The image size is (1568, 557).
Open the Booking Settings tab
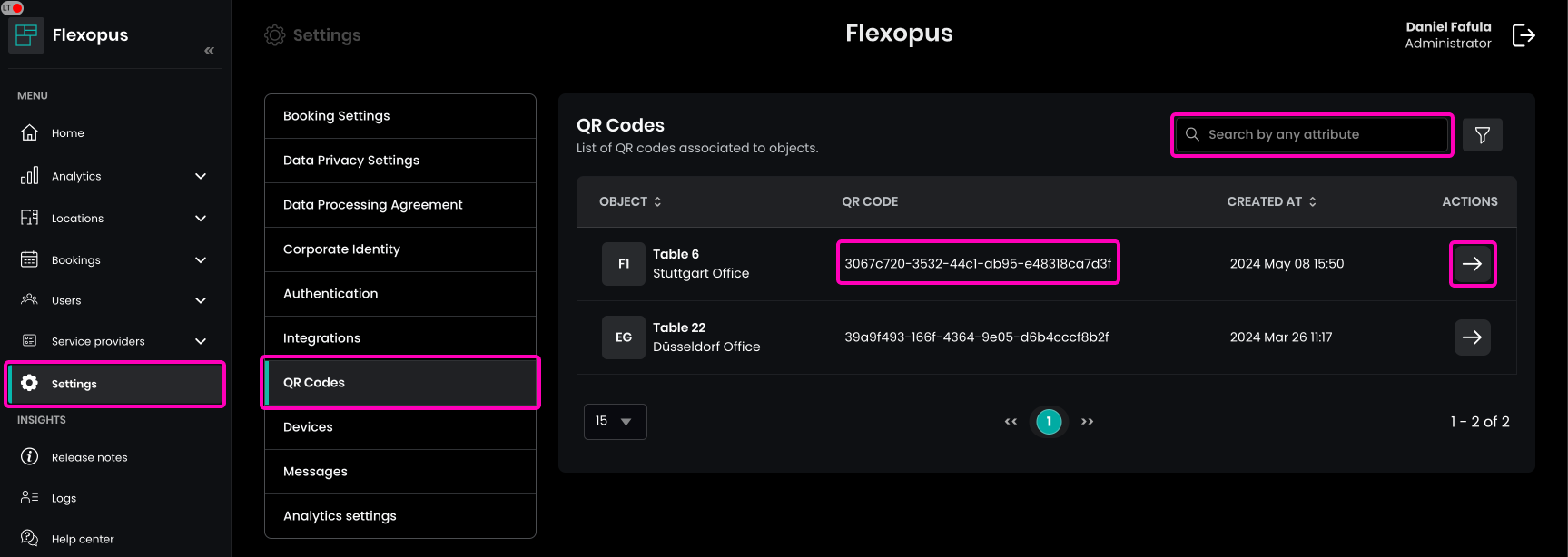tap(399, 116)
